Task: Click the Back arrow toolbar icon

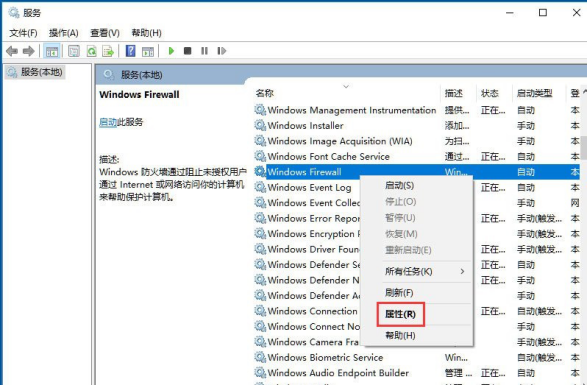Action: [12, 51]
